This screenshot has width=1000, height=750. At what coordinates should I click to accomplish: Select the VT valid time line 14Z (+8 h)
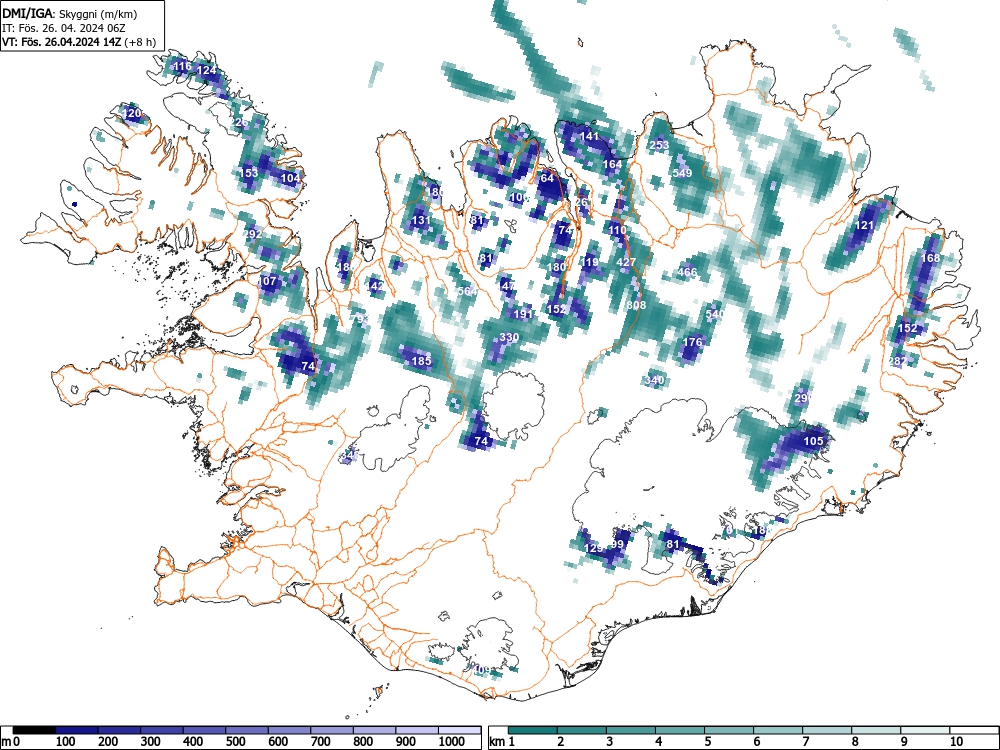(x=78, y=42)
